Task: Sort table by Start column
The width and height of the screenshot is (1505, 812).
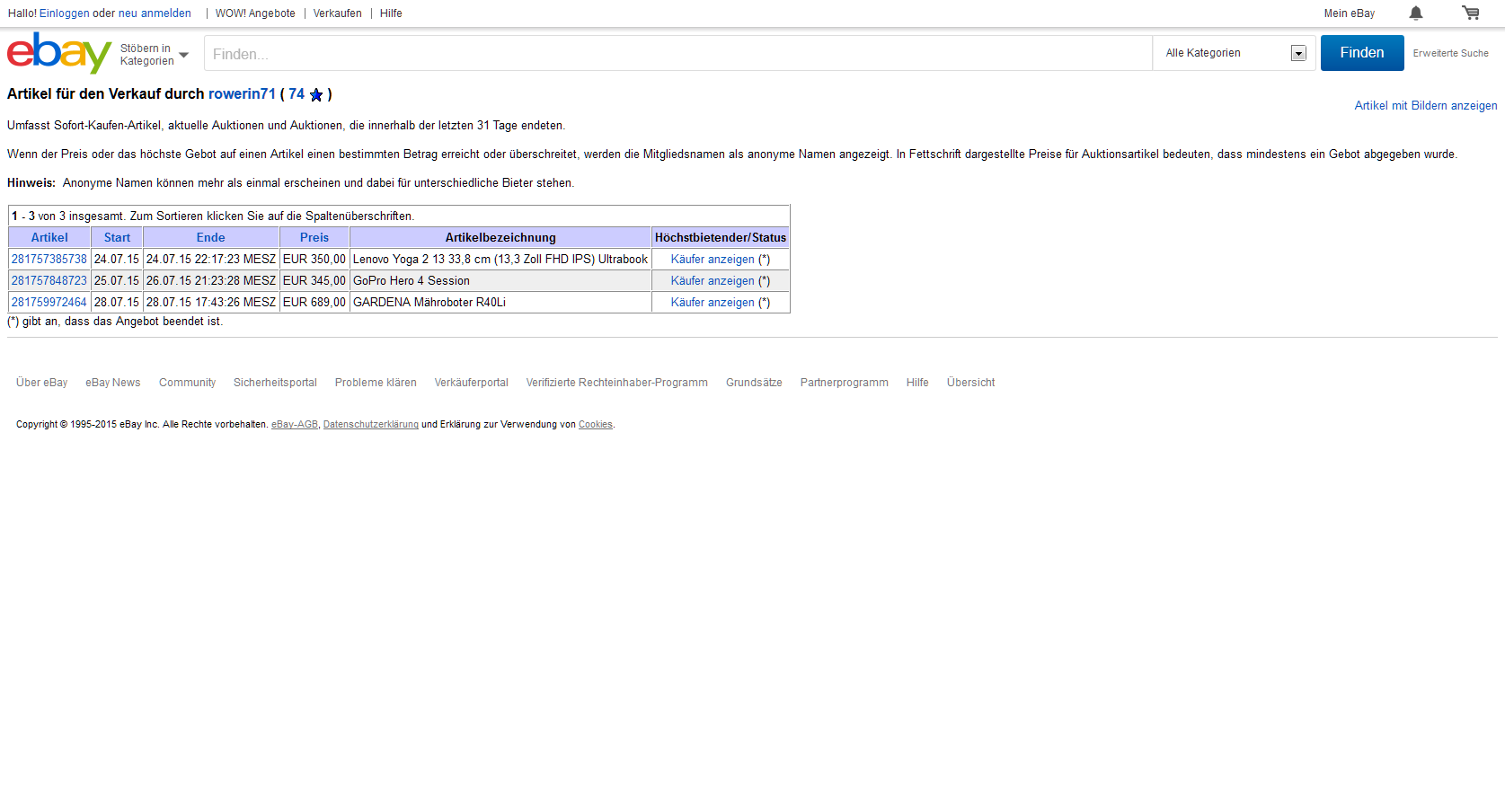Action: pos(117,237)
